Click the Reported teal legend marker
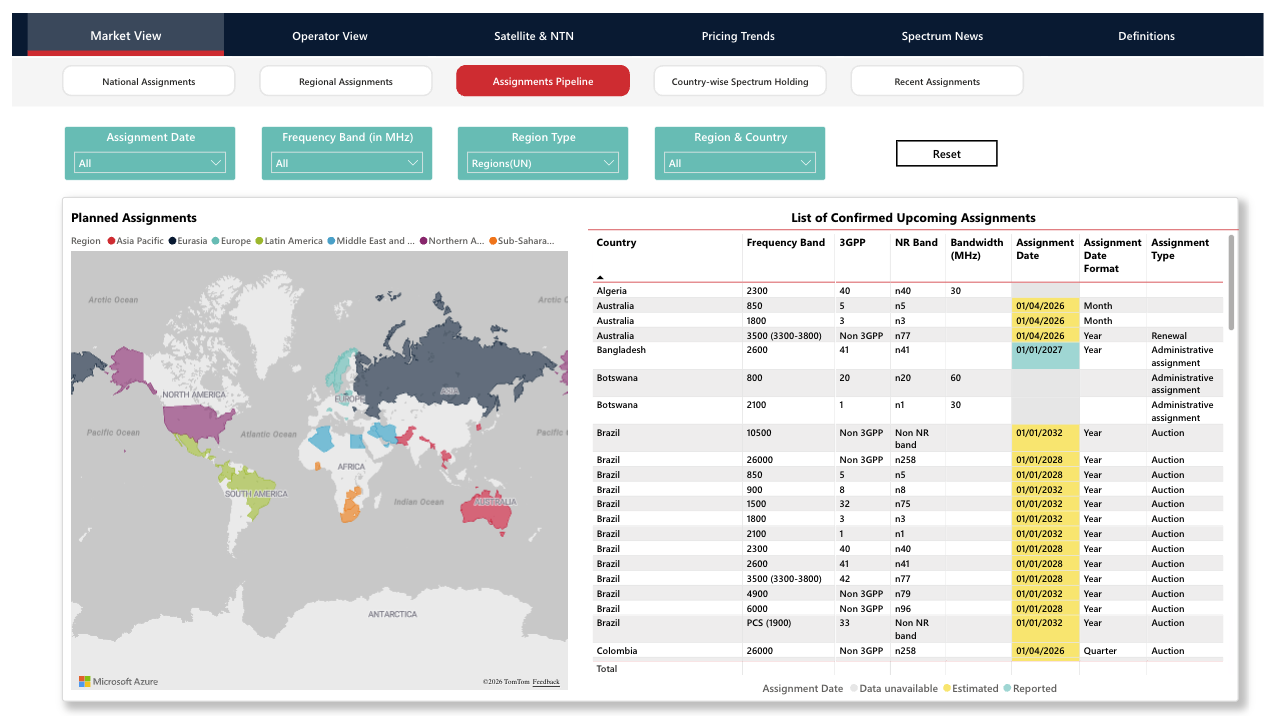Screen dimensions: 1272x716 (1007, 688)
